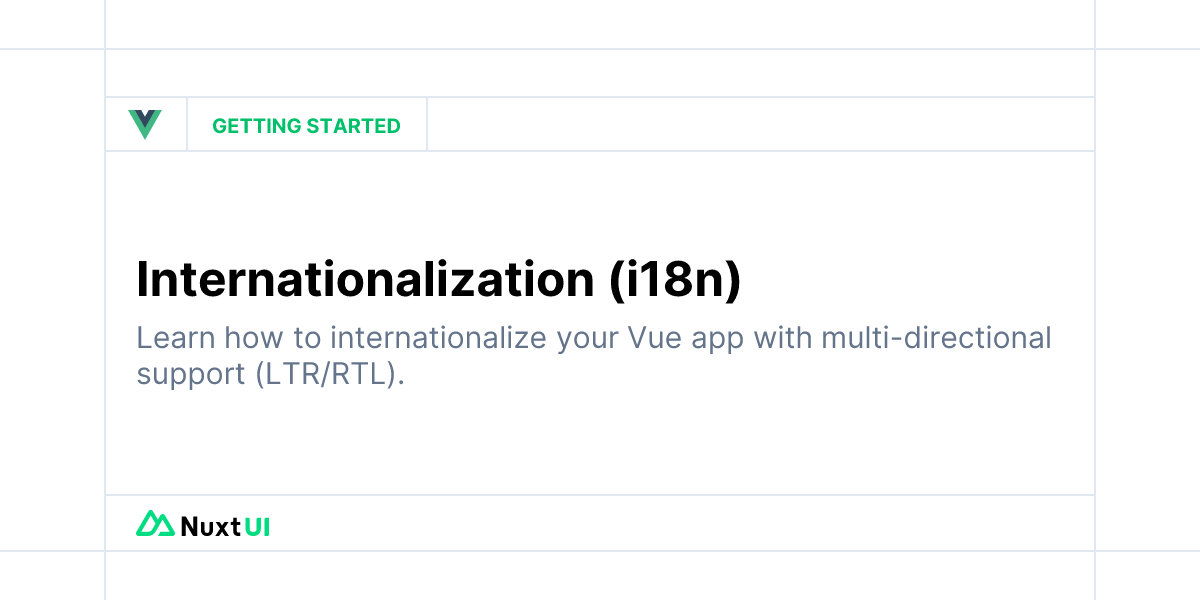The image size is (1200, 600).
Task: Select the GETTING STARTED category label
Action: (306, 126)
